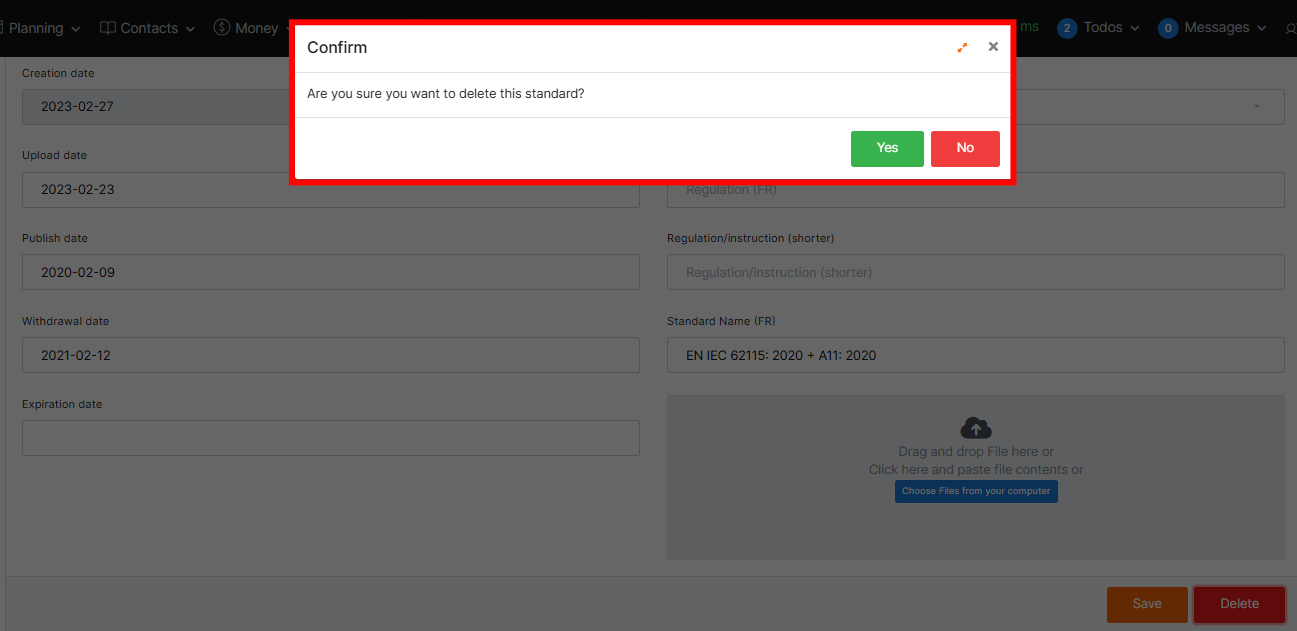Cancel deletion with the No button

(x=964, y=148)
